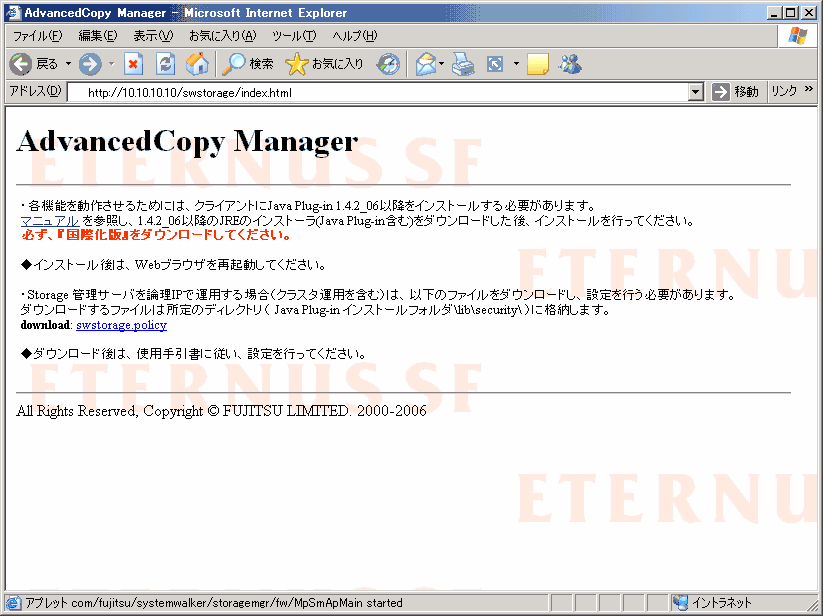Refresh the page with the refresh icon
Viewport: 823px width, 616px height.
(165, 64)
